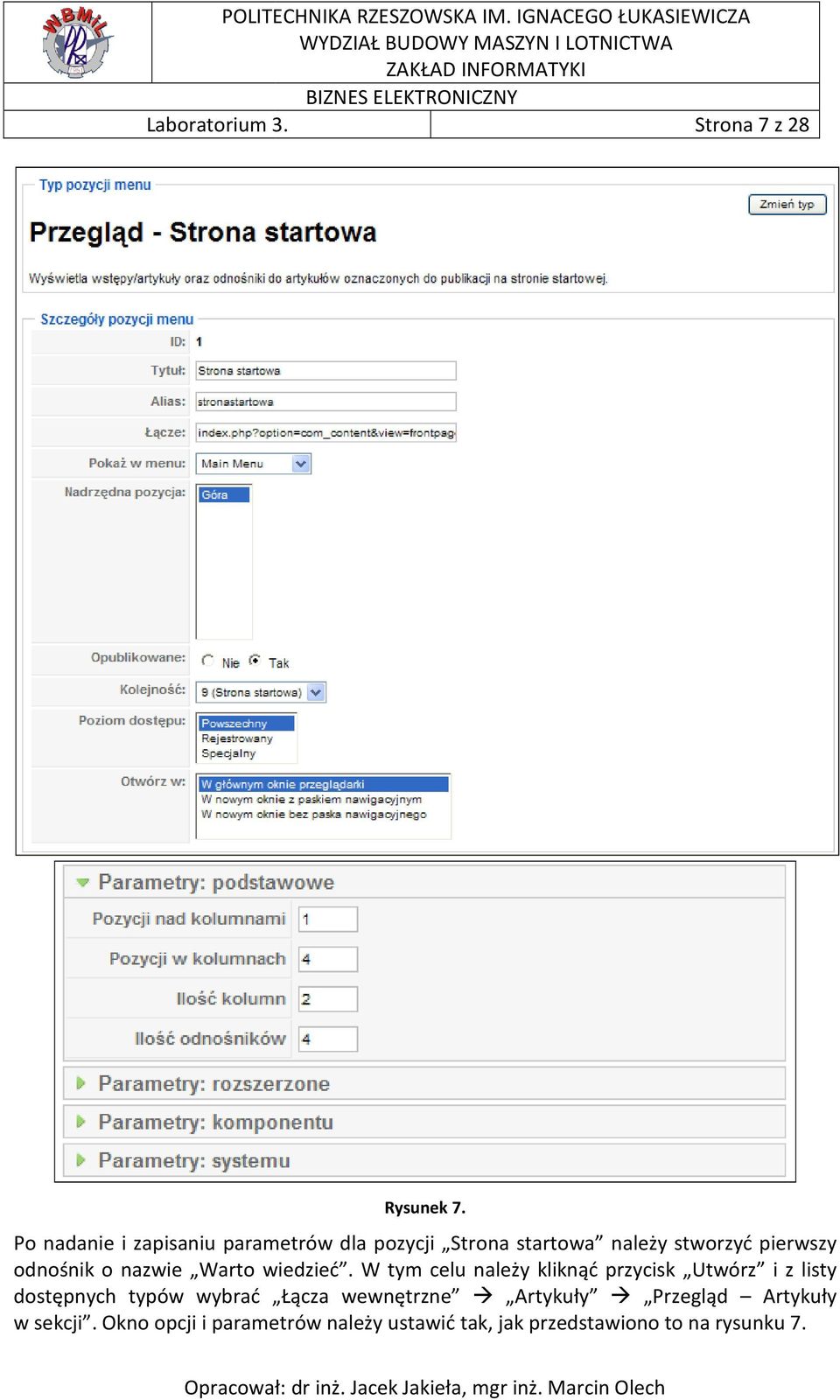Viewport: 840px width, 1400px height.
Task: Click the Ilość odnośników field
Action: coord(328,1039)
